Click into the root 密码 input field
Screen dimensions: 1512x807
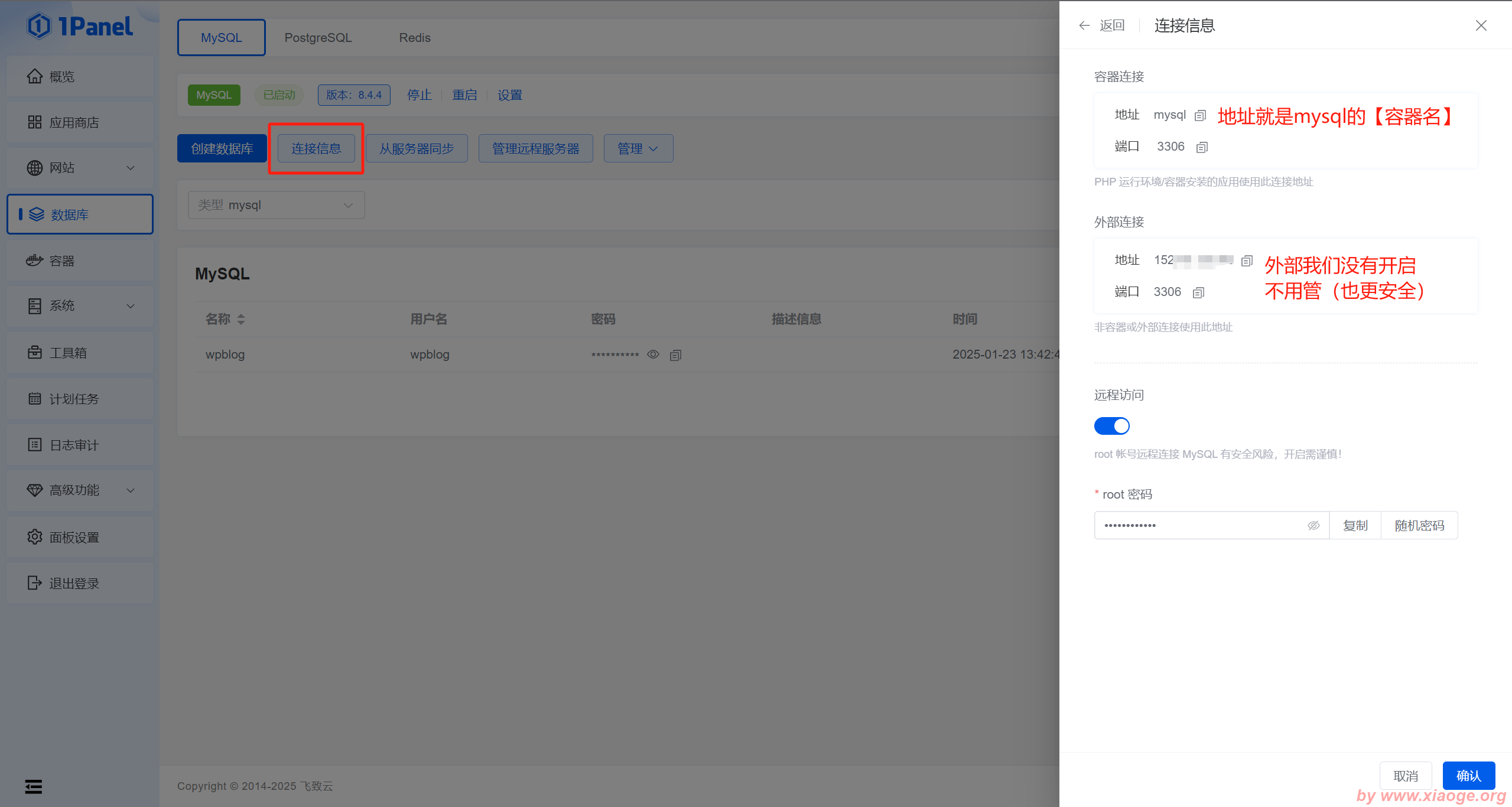[1199, 525]
